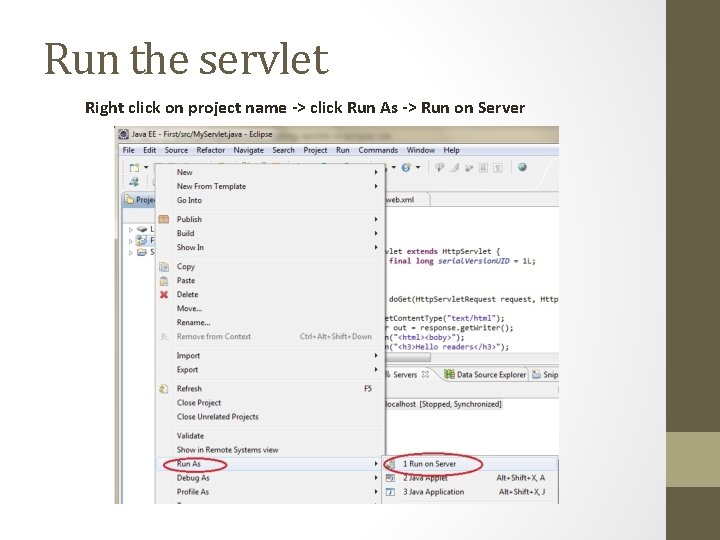Screen dimensions: 720x540
Task: Click the Data Source Explorer tab icon
Action: pyautogui.click(x=449, y=375)
